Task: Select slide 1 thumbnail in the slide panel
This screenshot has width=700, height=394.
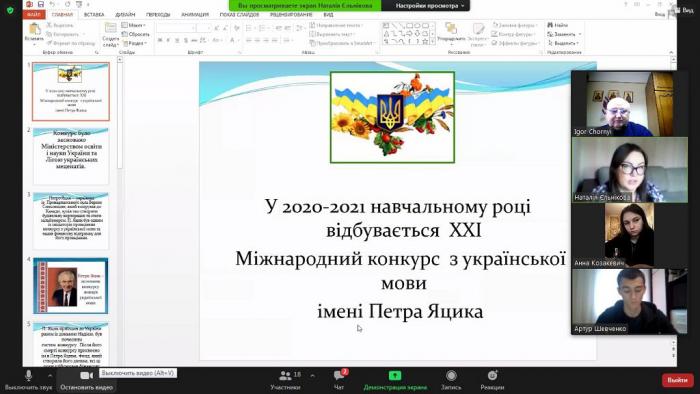Action: coord(71,91)
